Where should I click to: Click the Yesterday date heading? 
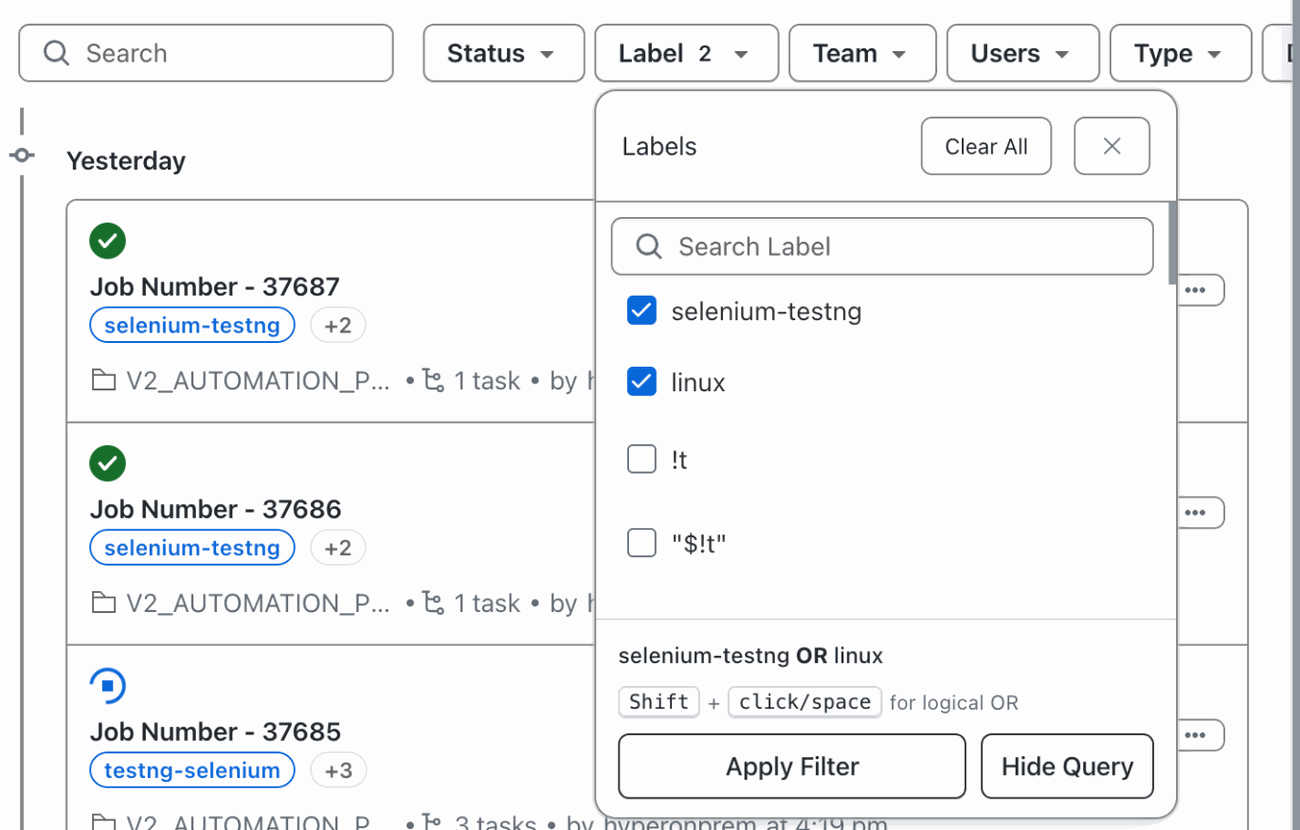tap(126, 161)
